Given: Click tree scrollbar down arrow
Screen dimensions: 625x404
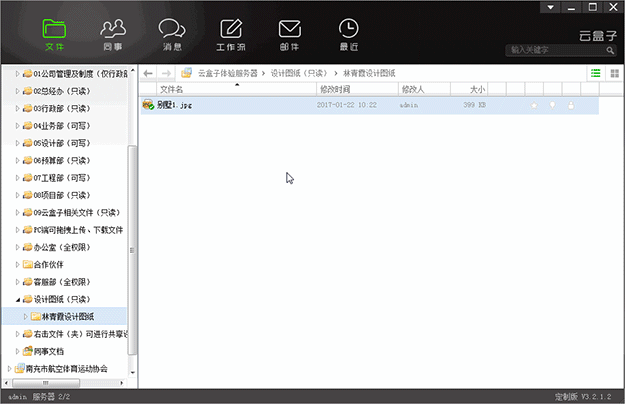Looking at the screenshot, I should point(132,373).
